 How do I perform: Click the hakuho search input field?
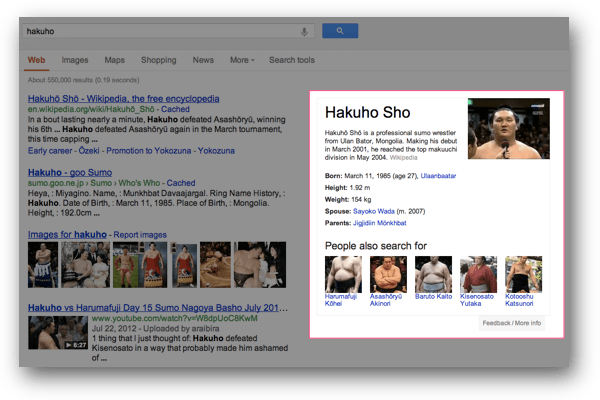tap(168, 31)
